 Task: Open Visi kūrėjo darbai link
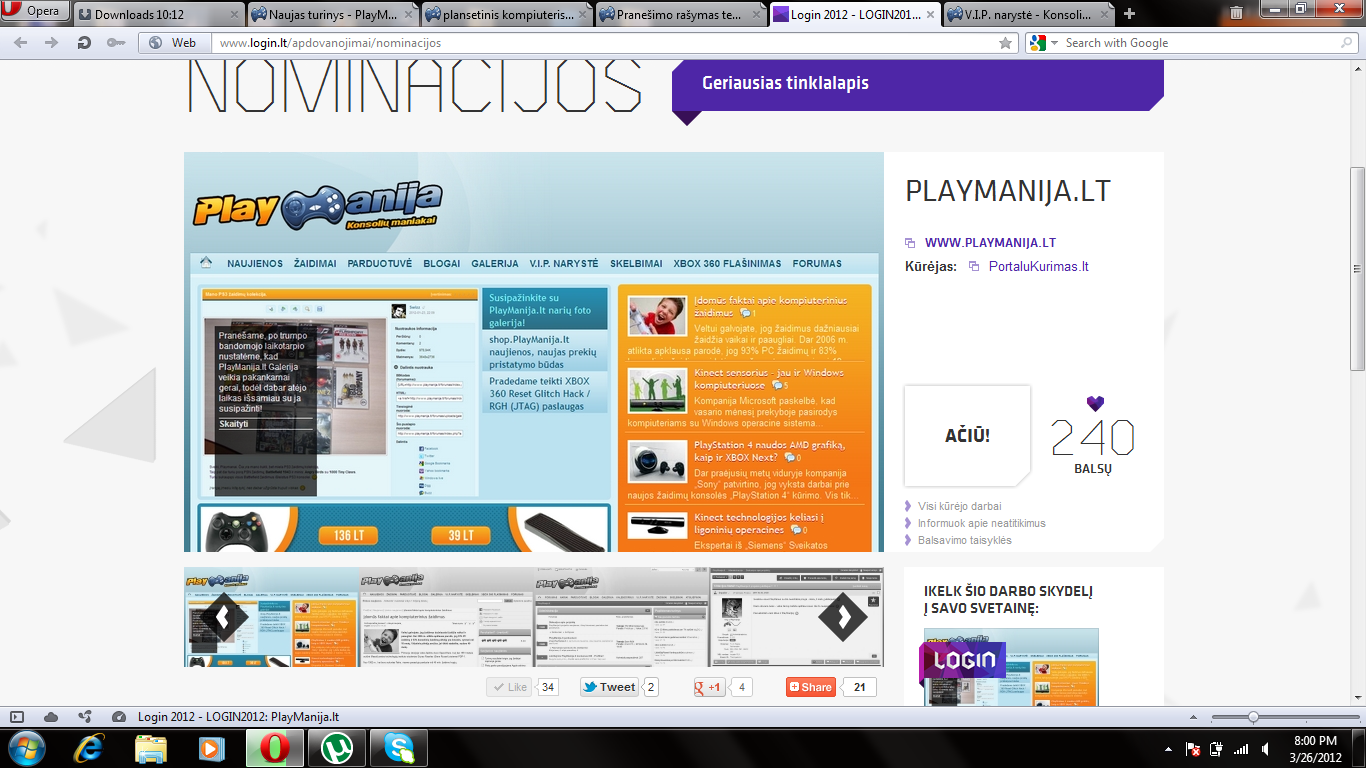[959, 506]
